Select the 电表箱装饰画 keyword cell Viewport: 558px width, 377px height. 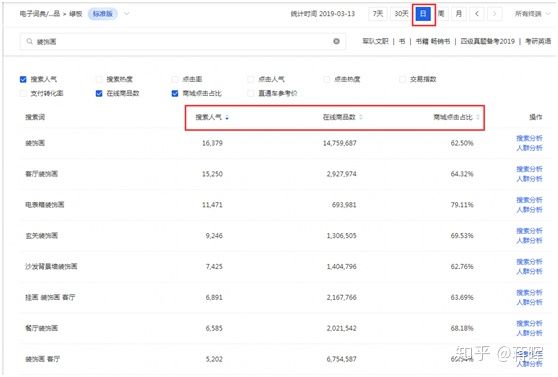44,205
